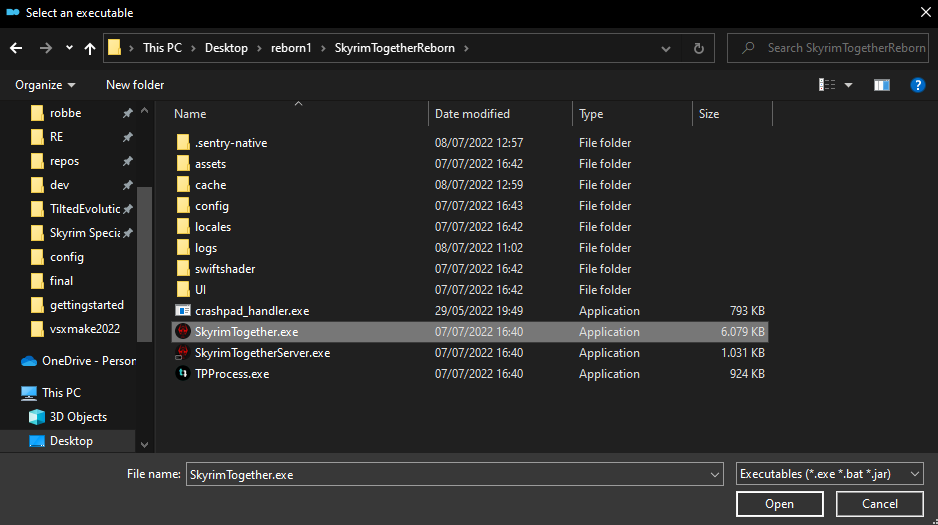Open the recent locations dropdown chevron
This screenshot has height=525, width=938.
tap(69, 48)
